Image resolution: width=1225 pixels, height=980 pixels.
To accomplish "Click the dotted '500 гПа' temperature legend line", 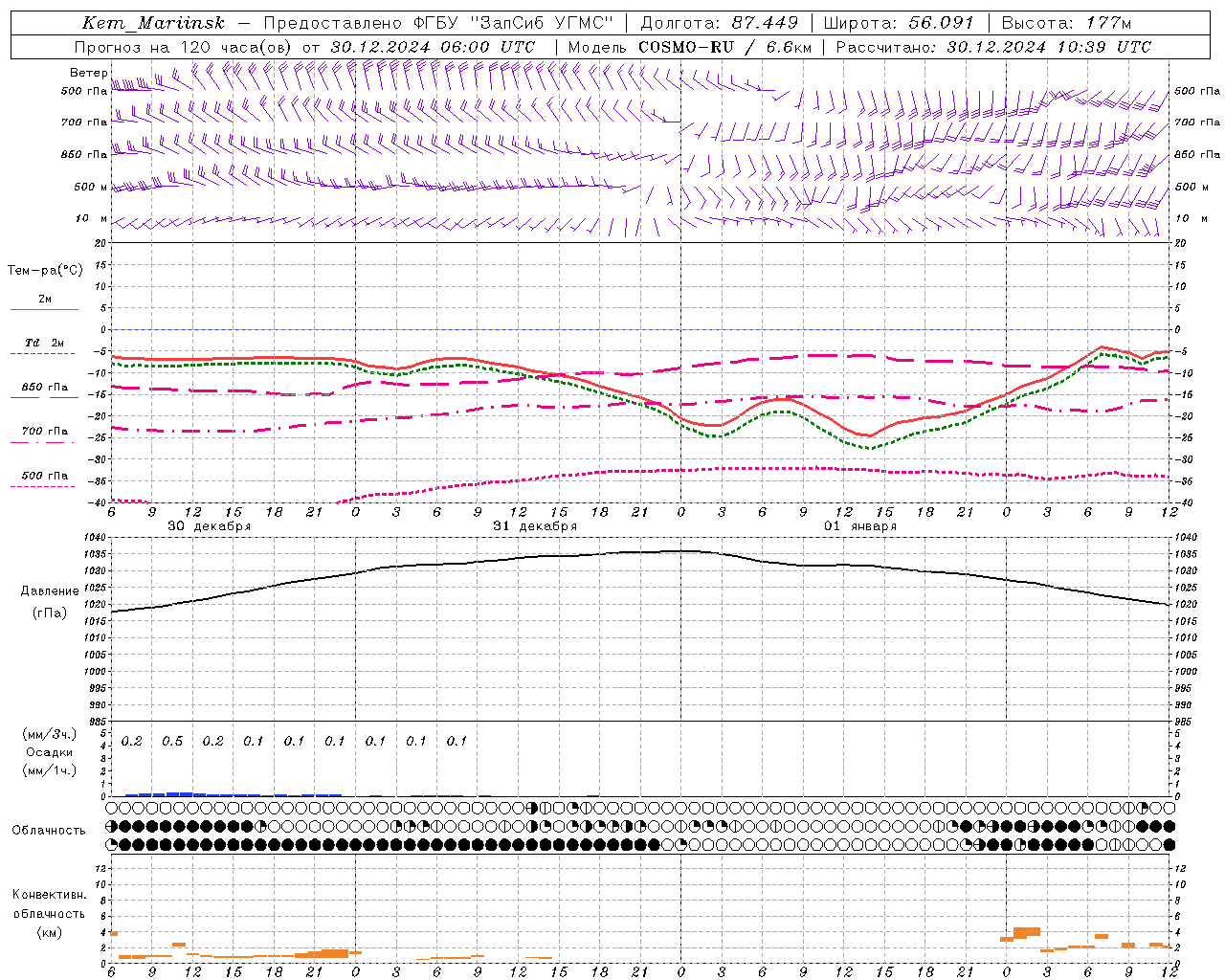I will (44, 486).
